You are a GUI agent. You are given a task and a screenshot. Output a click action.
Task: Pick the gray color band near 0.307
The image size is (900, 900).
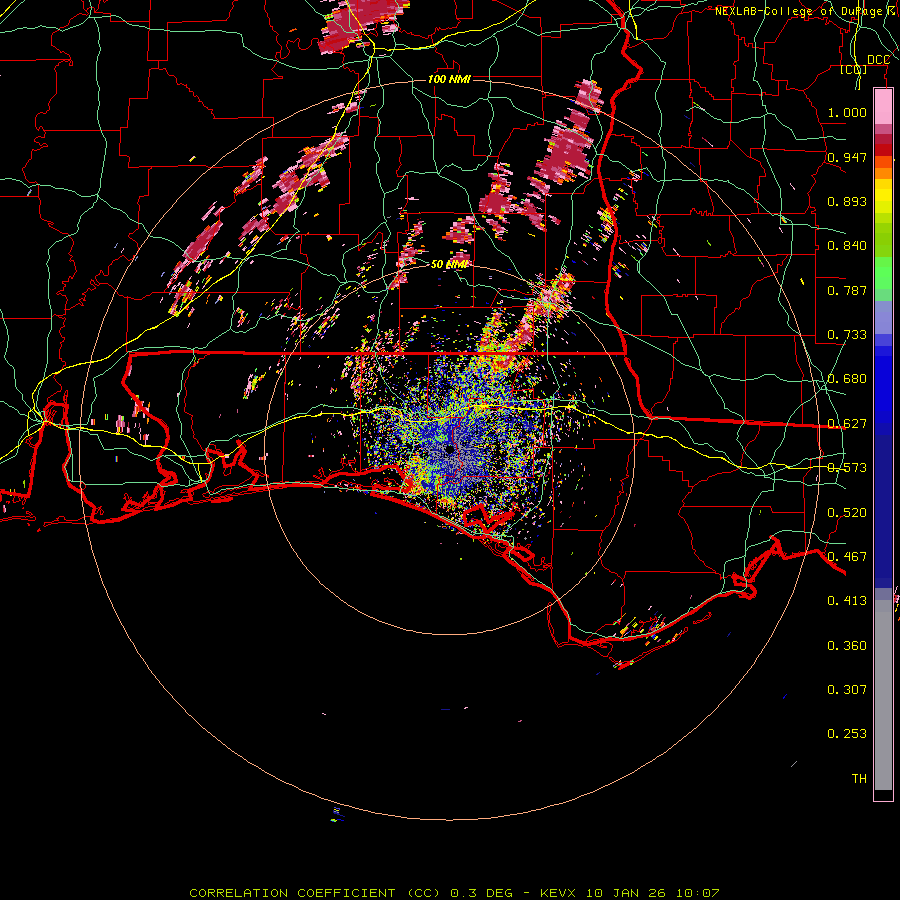(883, 695)
